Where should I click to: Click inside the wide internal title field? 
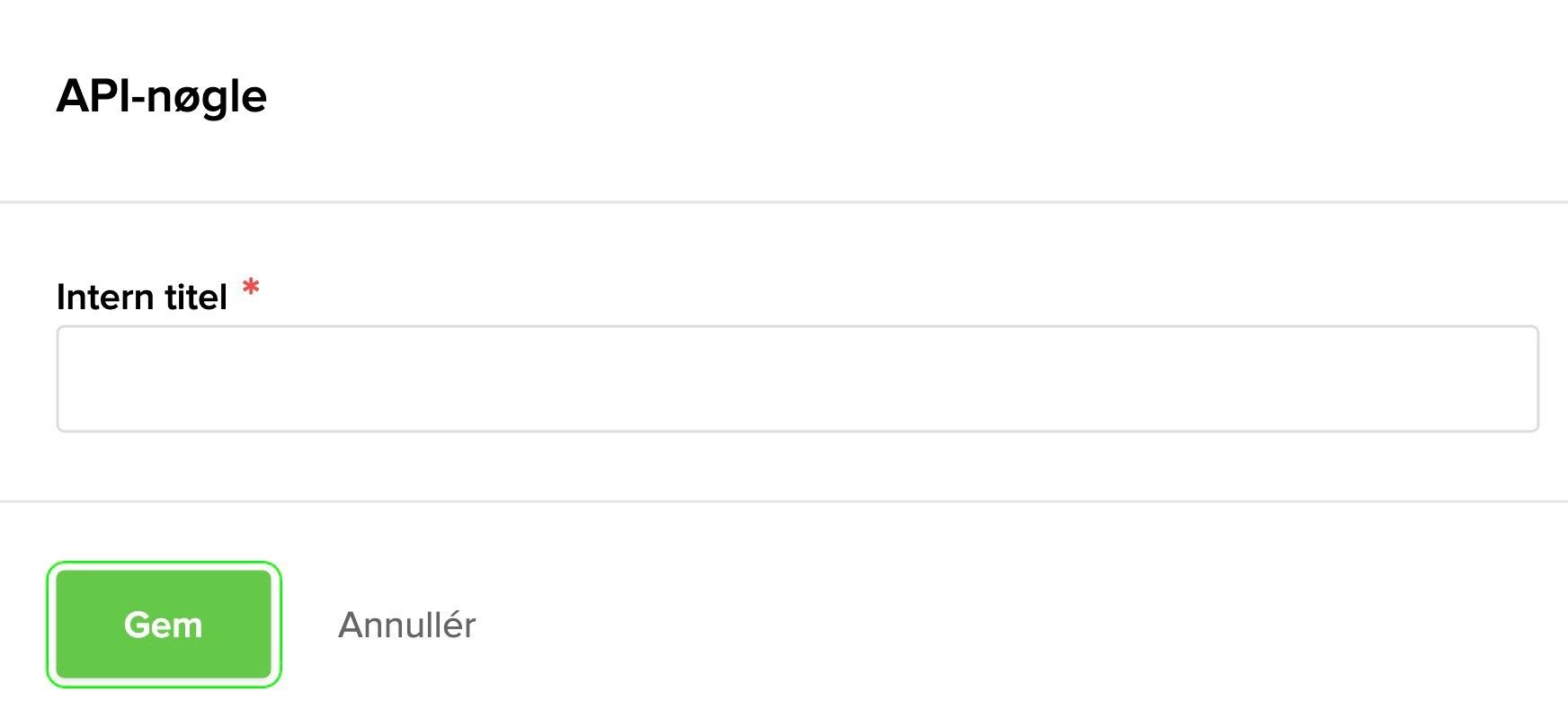coord(797,378)
